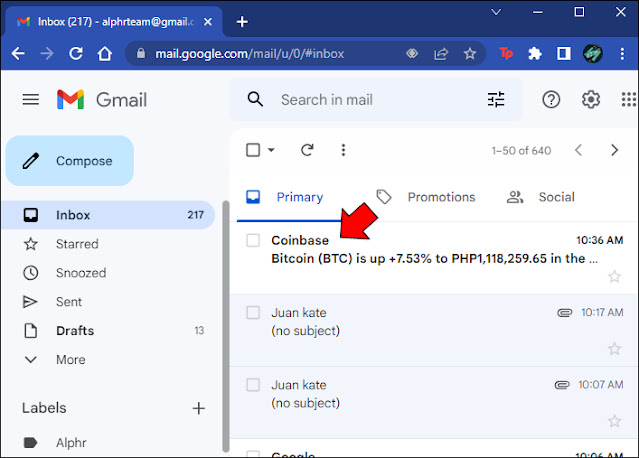The width and height of the screenshot is (639, 458).
Task: Star the 10:17 AM Juan kate email
Action: click(x=614, y=349)
